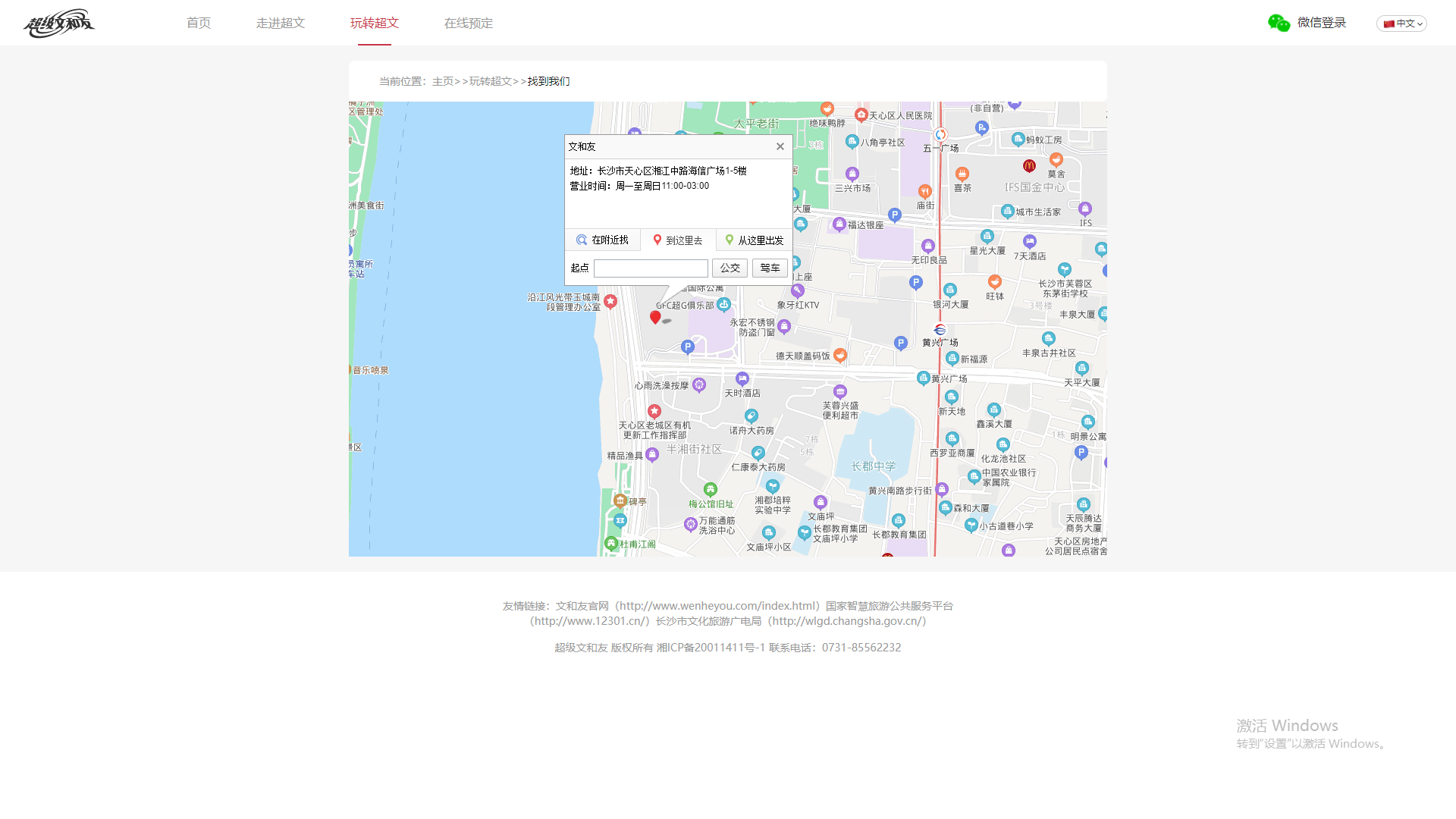The height and width of the screenshot is (819, 1456).
Task: Focus the 起点 input field
Action: [651, 268]
